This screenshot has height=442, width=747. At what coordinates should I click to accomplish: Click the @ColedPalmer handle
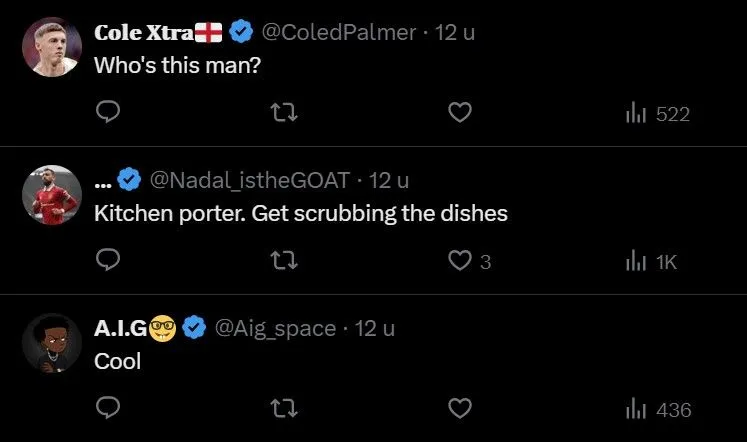pos(338,32)
